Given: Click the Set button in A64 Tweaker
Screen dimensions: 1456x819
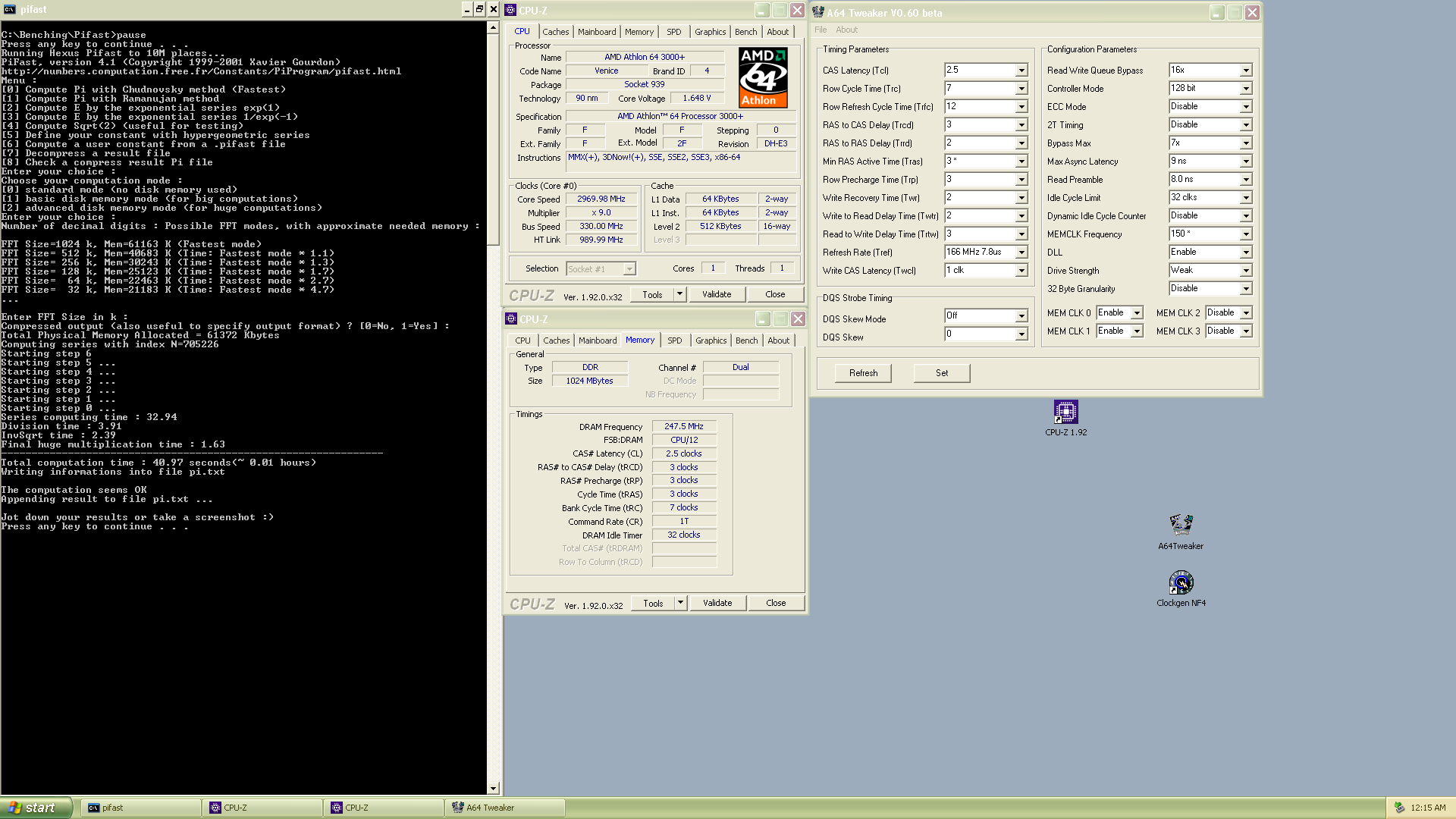Looking at the screenshot, I should (942, 373).
